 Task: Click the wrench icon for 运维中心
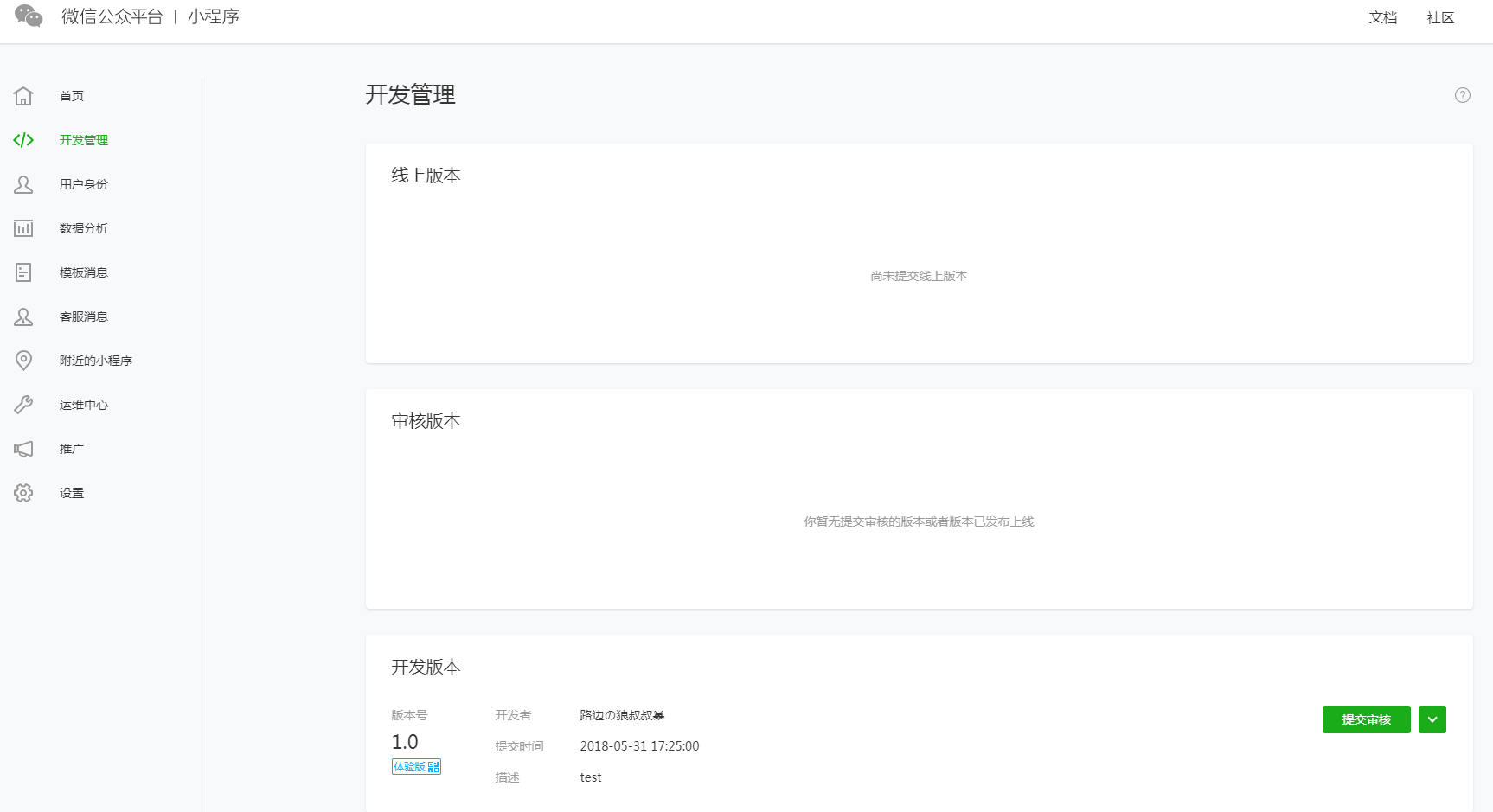pos(23,405)
